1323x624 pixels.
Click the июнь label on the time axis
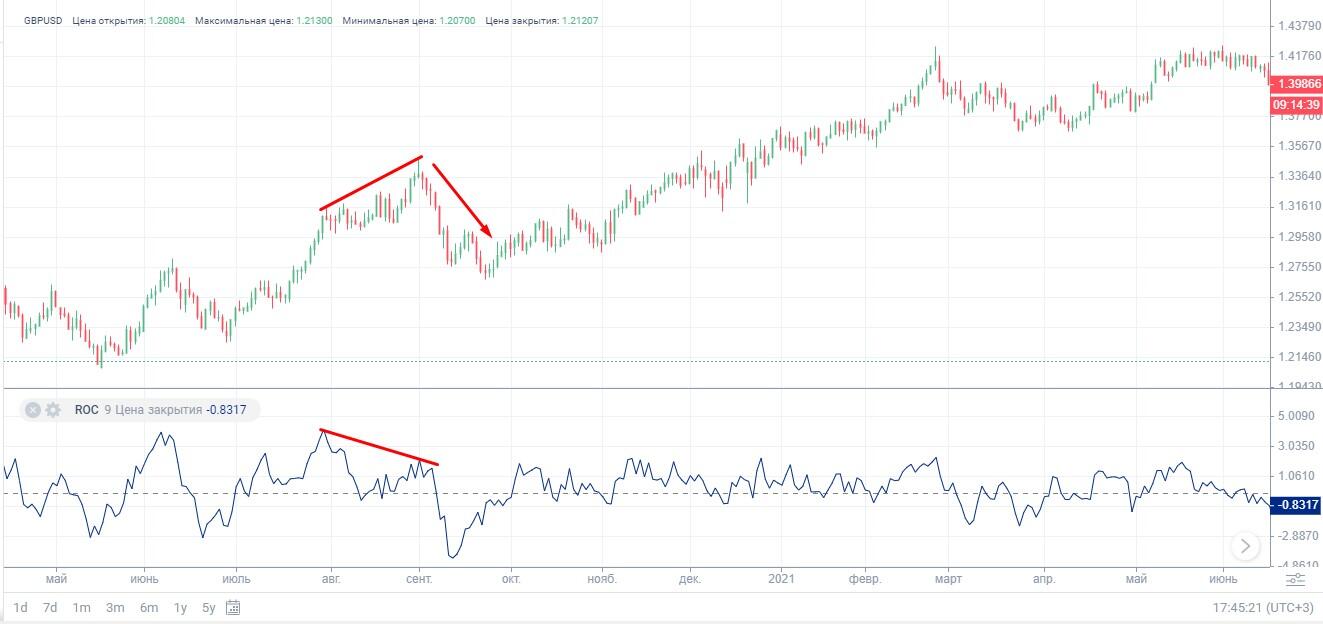click(144, 578)
